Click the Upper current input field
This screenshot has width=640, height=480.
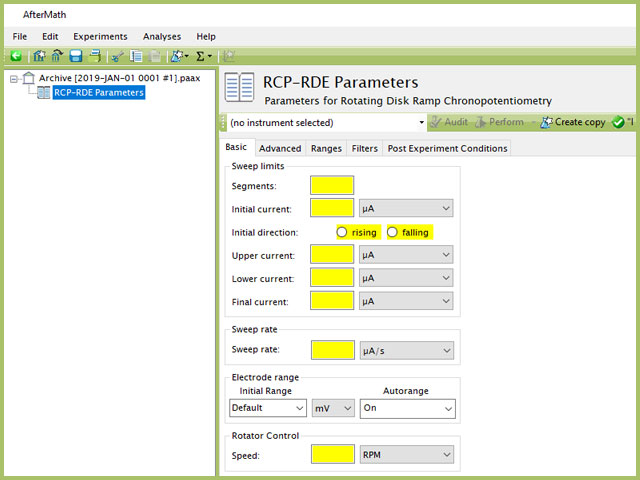pos(332,255)
